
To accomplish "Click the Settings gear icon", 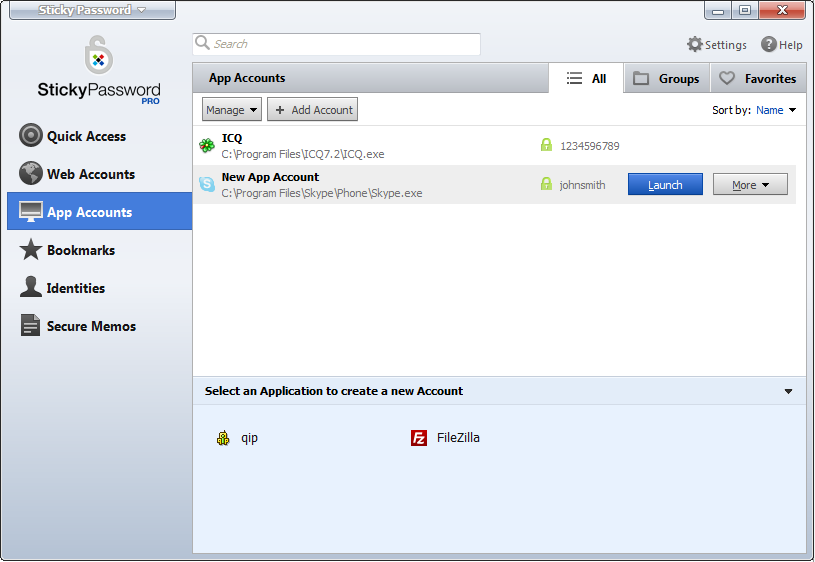I will (x=694, y=44).
